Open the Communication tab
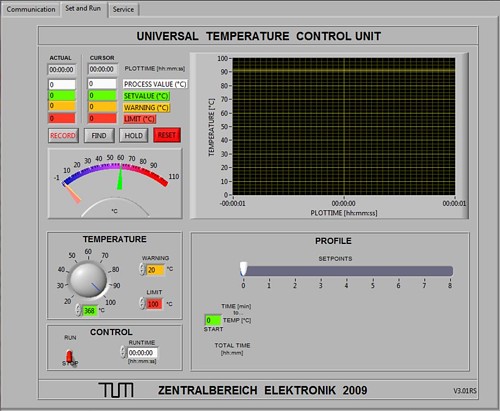 coord(31,9)
